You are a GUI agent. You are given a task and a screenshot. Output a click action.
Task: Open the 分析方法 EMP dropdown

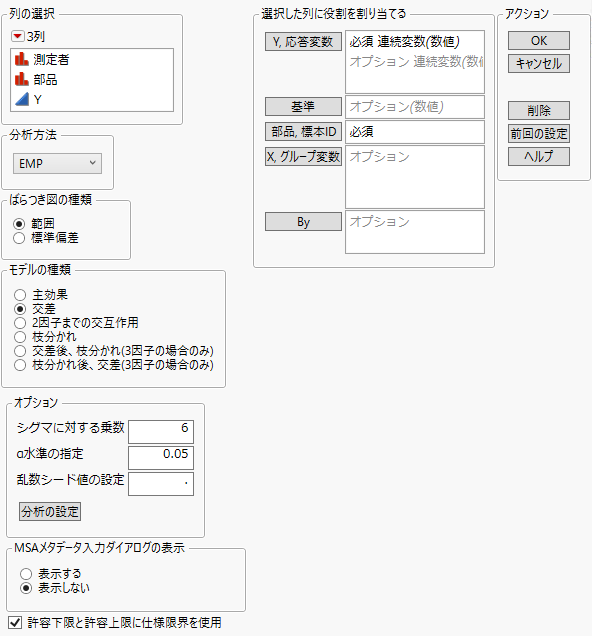[x=57, y=163]
